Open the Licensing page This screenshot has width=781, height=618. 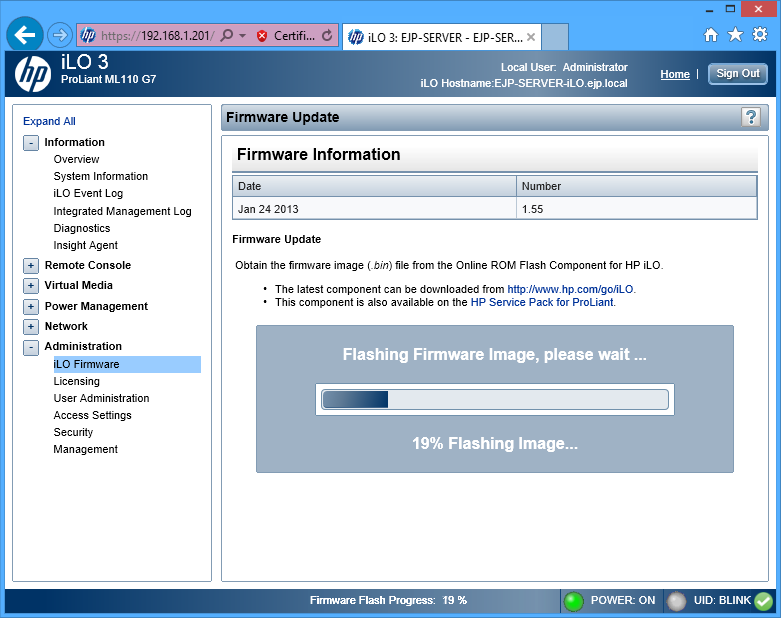(x=77, y=381)
